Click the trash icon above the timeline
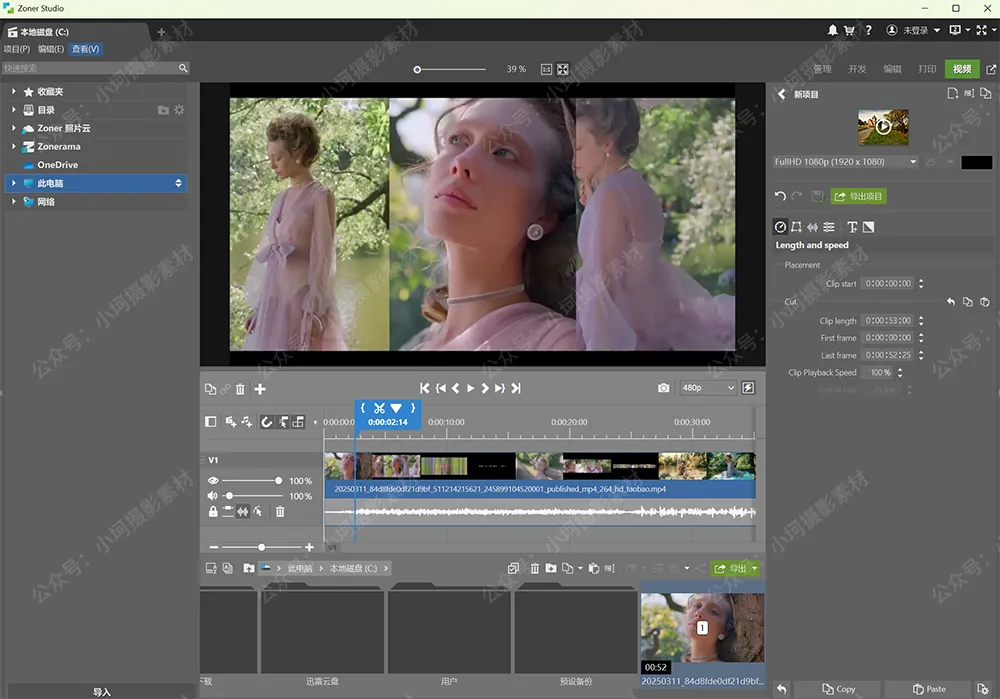The image size is (1000, 699). click(x=240, y=389)
